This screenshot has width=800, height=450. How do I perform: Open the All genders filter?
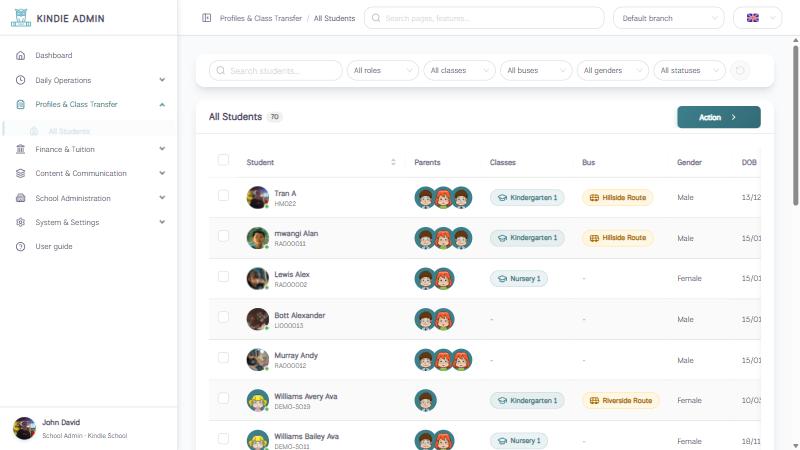click(612, 70)
